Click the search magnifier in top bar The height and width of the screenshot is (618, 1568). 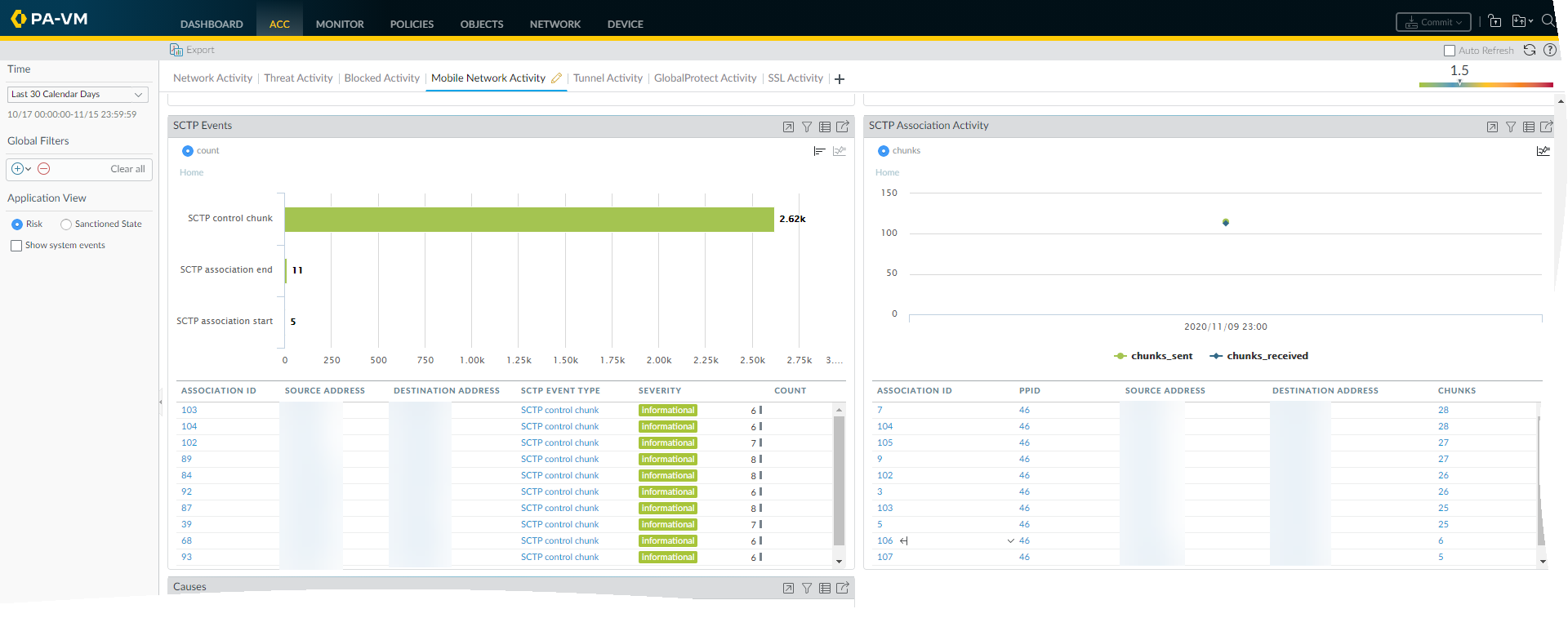(1548, 21)
